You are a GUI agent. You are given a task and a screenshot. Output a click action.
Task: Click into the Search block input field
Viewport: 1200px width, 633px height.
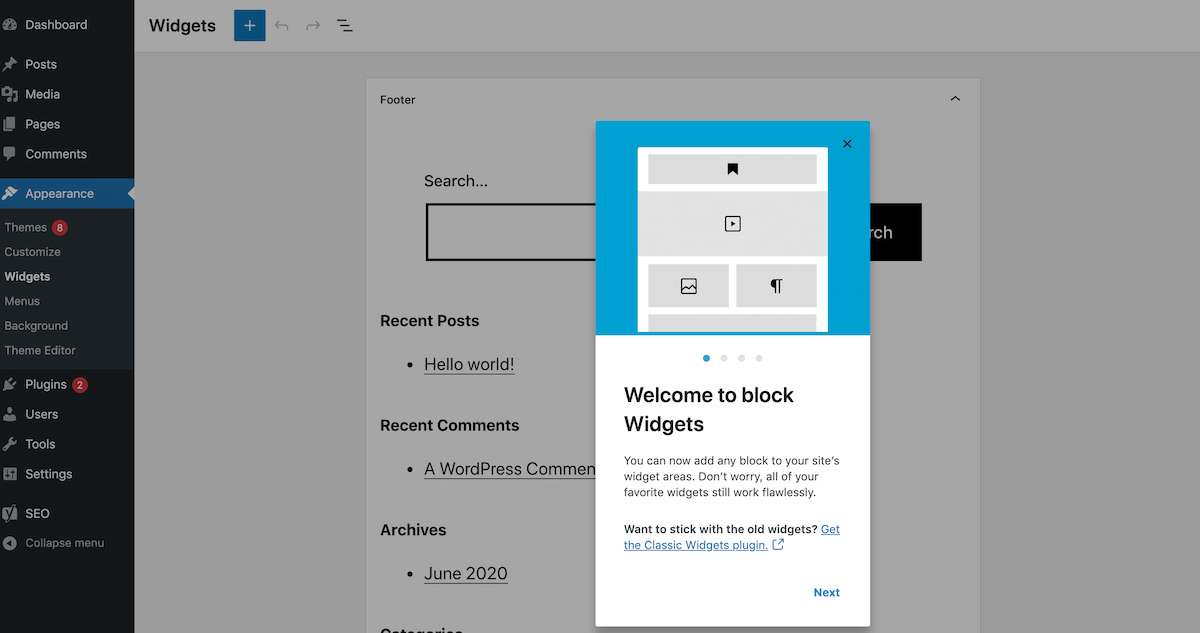pos(511,232)
